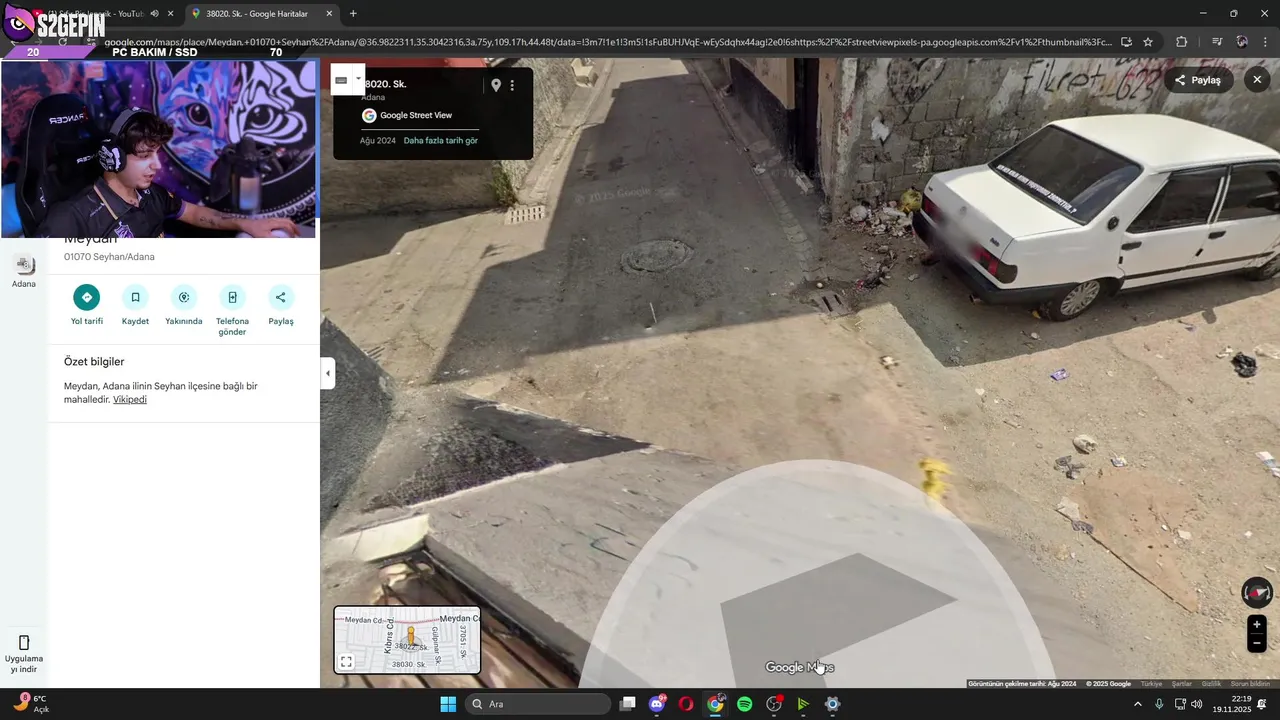Click the Sorun bildirin link
1280x720 pixels.
pyautogui.click(x=1250, y=684)
